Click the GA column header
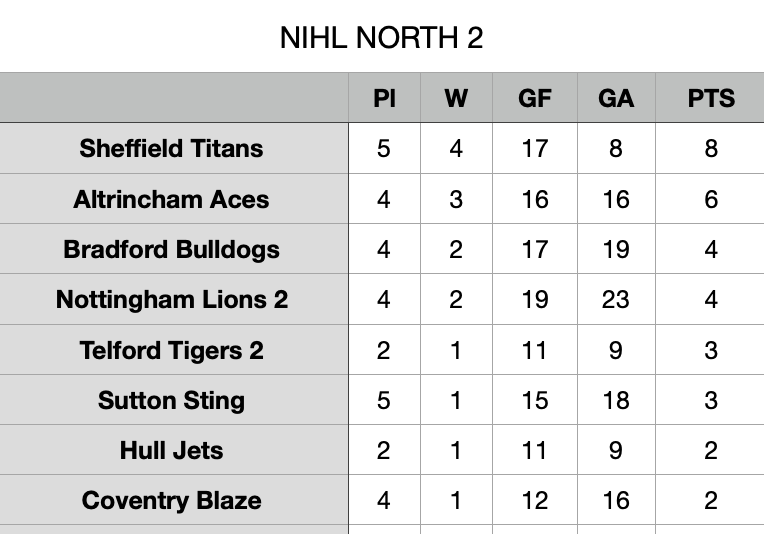 pyautogui.click(x=616, y=98)
